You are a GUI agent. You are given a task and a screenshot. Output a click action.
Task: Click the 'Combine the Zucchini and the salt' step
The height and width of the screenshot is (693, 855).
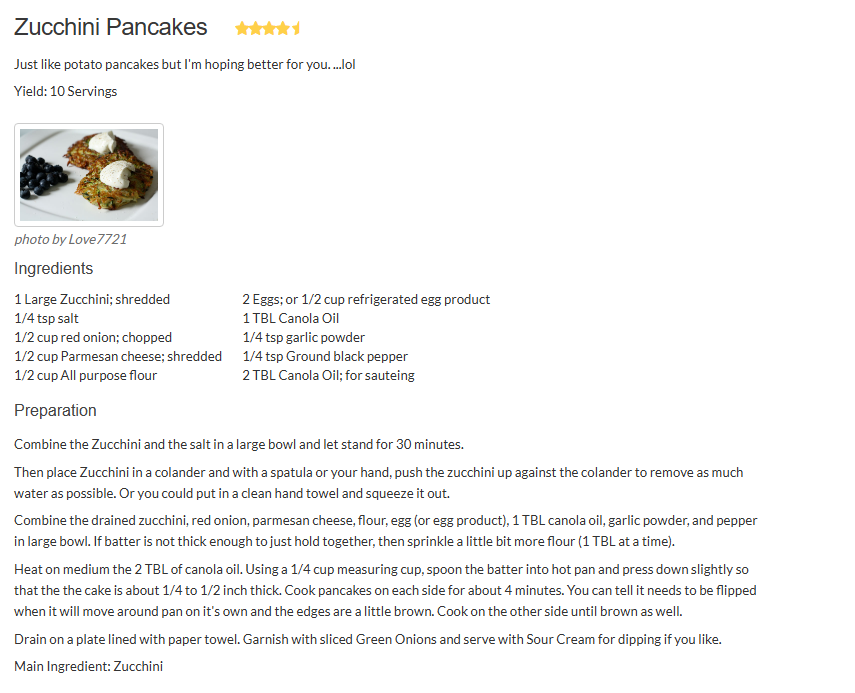coord(239,445)
